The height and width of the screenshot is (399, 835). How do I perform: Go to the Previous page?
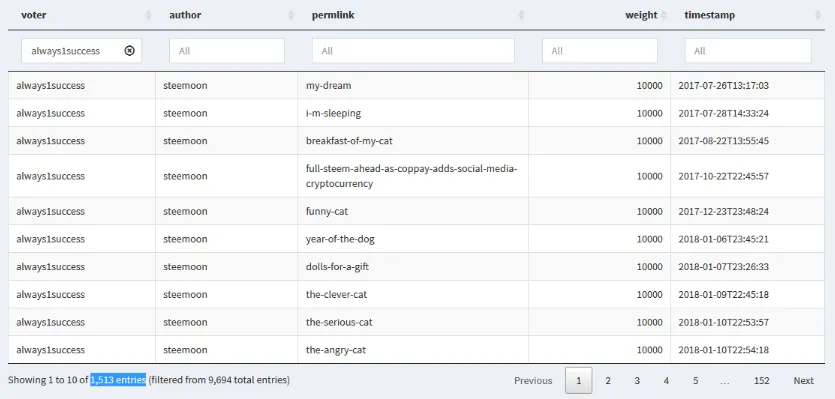pos(533,380)
